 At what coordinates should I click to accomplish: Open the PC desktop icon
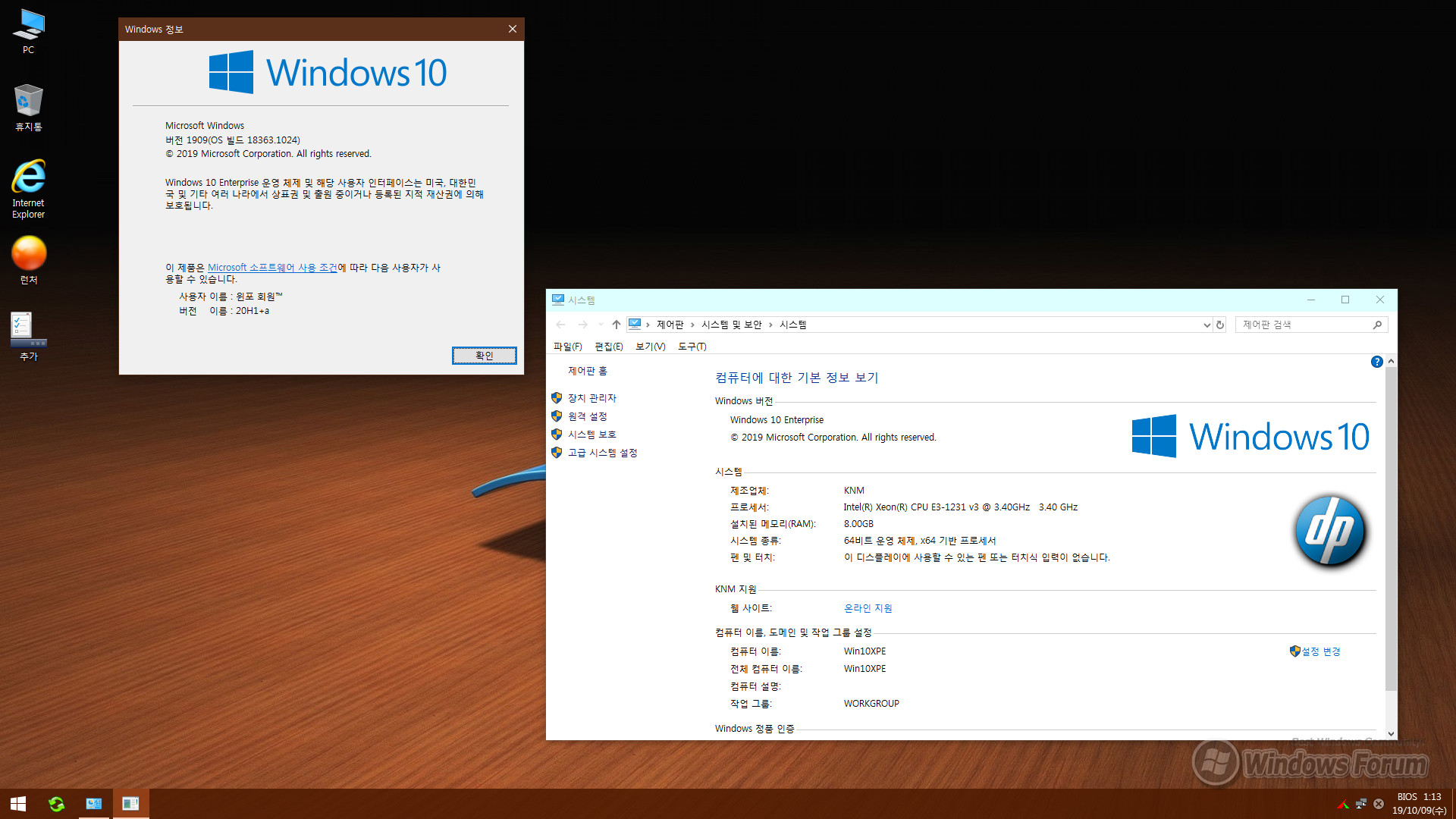coord(28,32)
